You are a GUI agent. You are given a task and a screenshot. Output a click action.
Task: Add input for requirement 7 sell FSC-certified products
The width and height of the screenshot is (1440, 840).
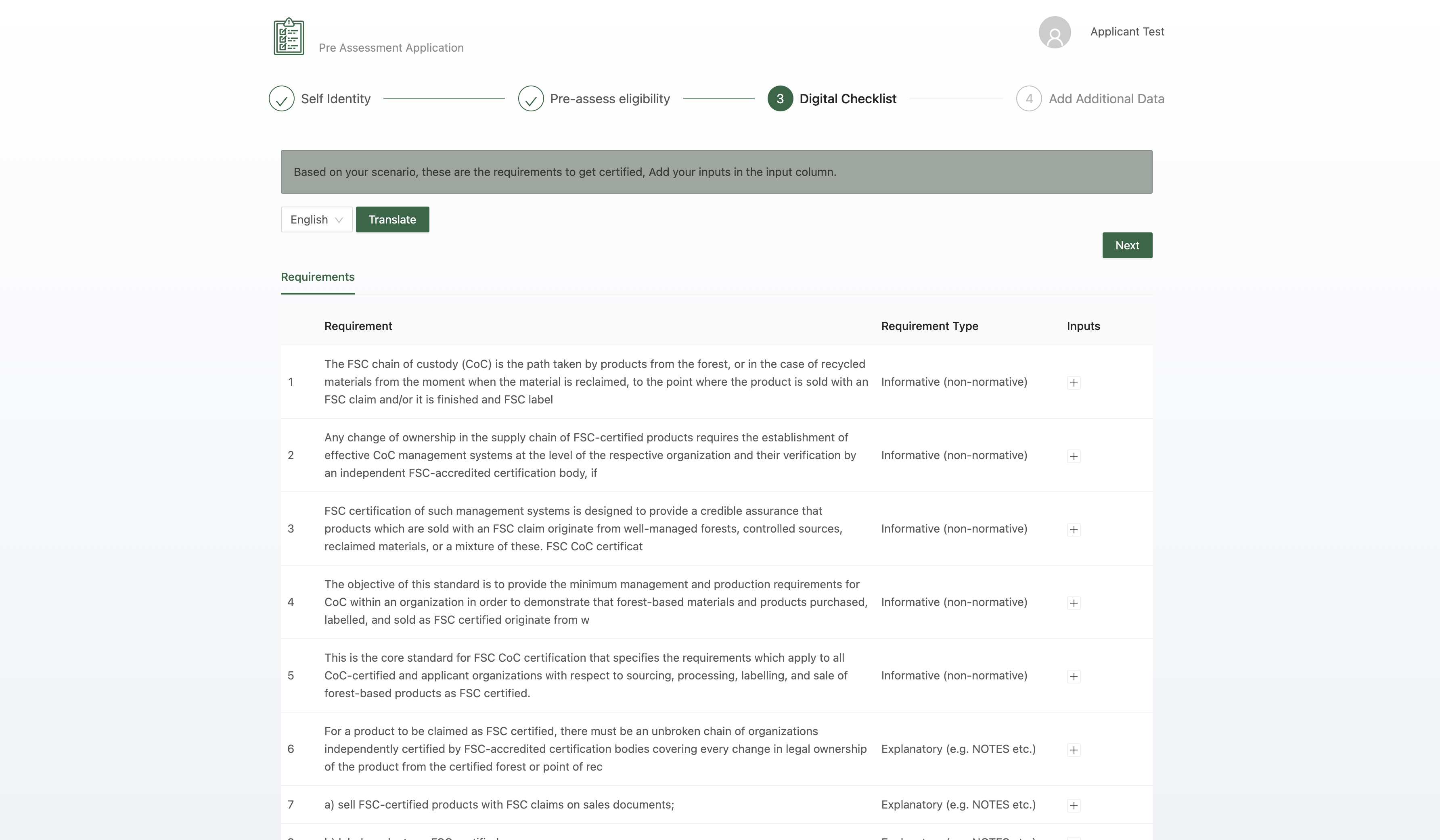[x=1073, y=806]
